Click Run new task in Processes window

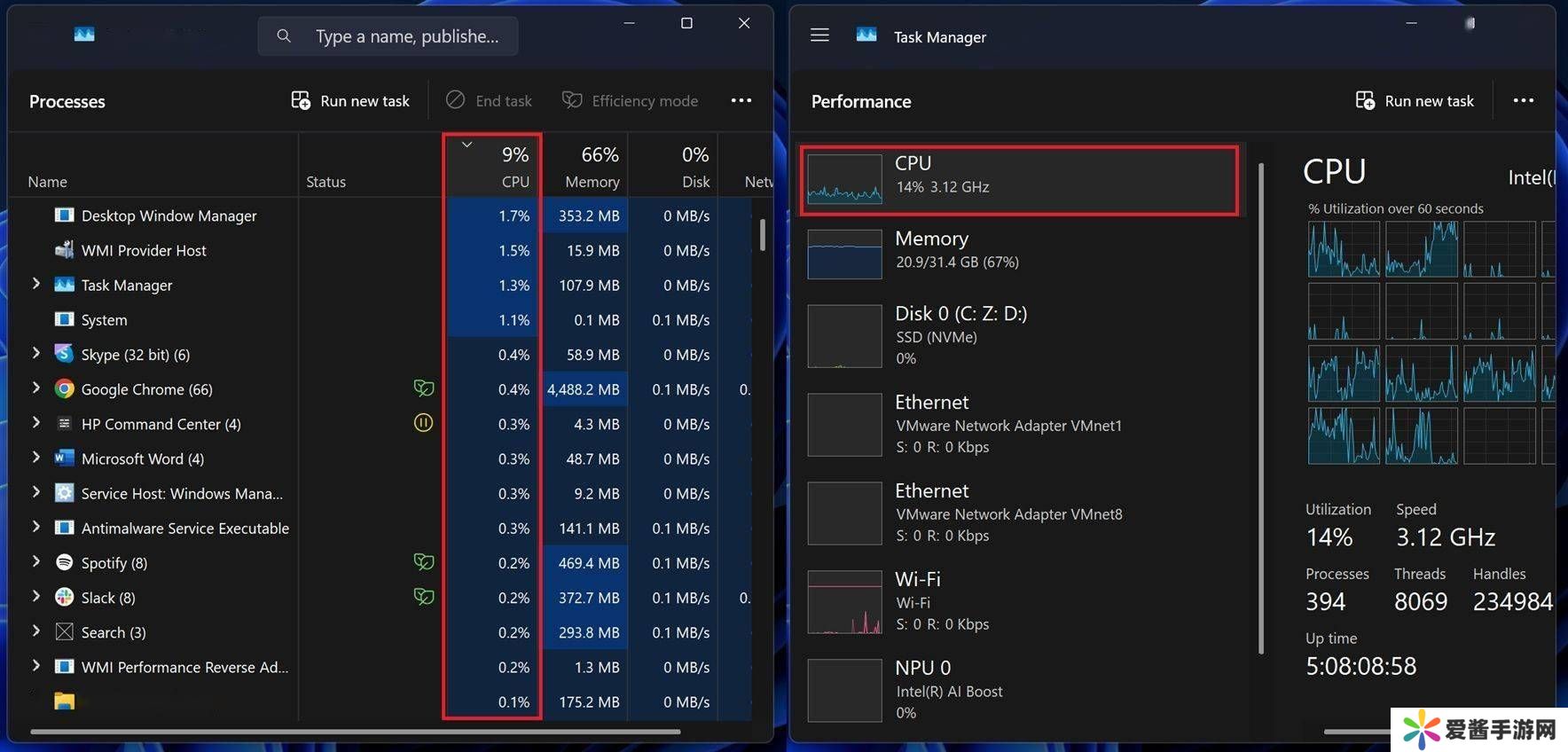pos(350,101)
